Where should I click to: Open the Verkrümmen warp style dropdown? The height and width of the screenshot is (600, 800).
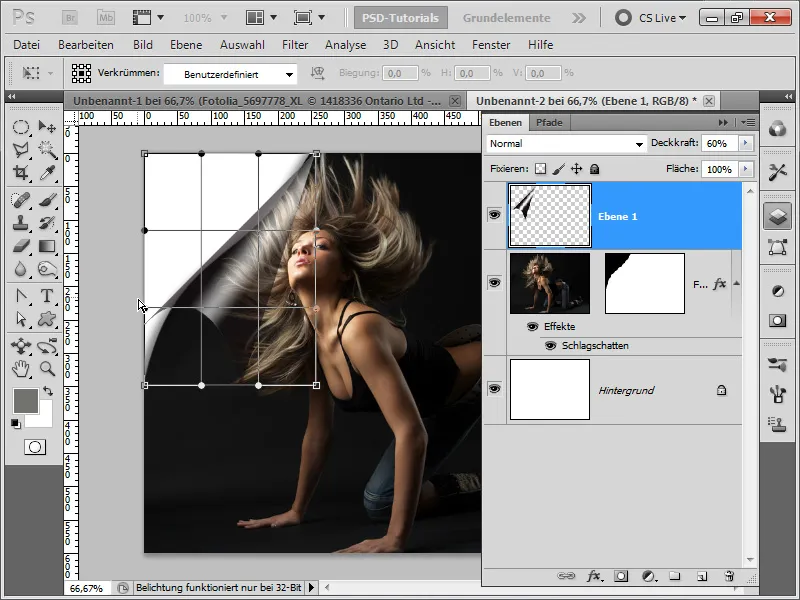[230, 74]
